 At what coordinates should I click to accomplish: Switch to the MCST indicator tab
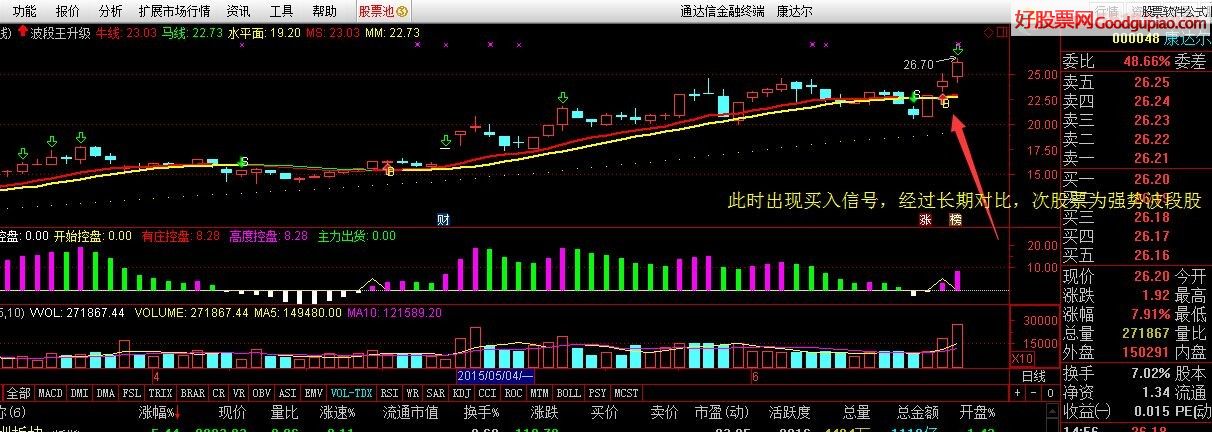(x=627, y=393)
